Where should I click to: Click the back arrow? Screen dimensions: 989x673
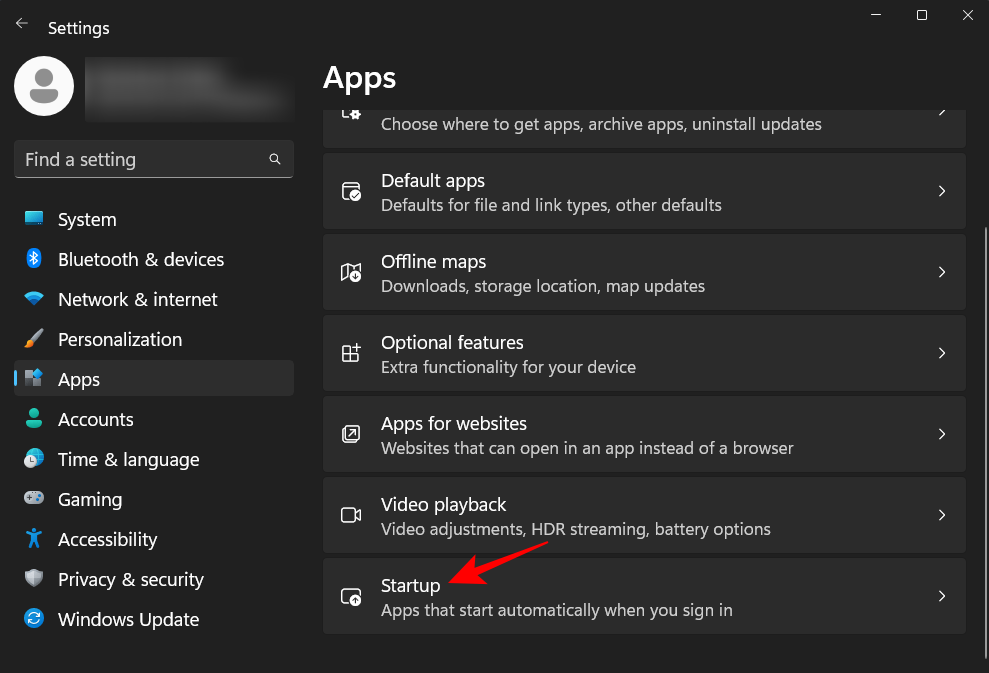click(21, 22)
